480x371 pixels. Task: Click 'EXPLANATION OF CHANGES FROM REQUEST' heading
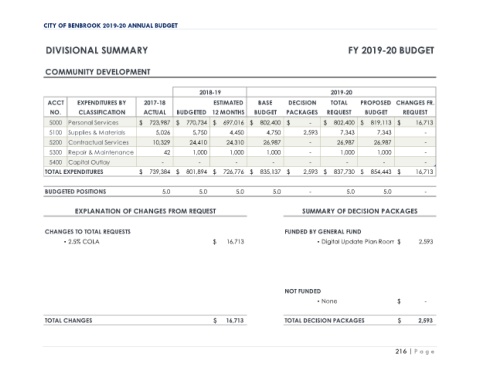click(145, 211)
